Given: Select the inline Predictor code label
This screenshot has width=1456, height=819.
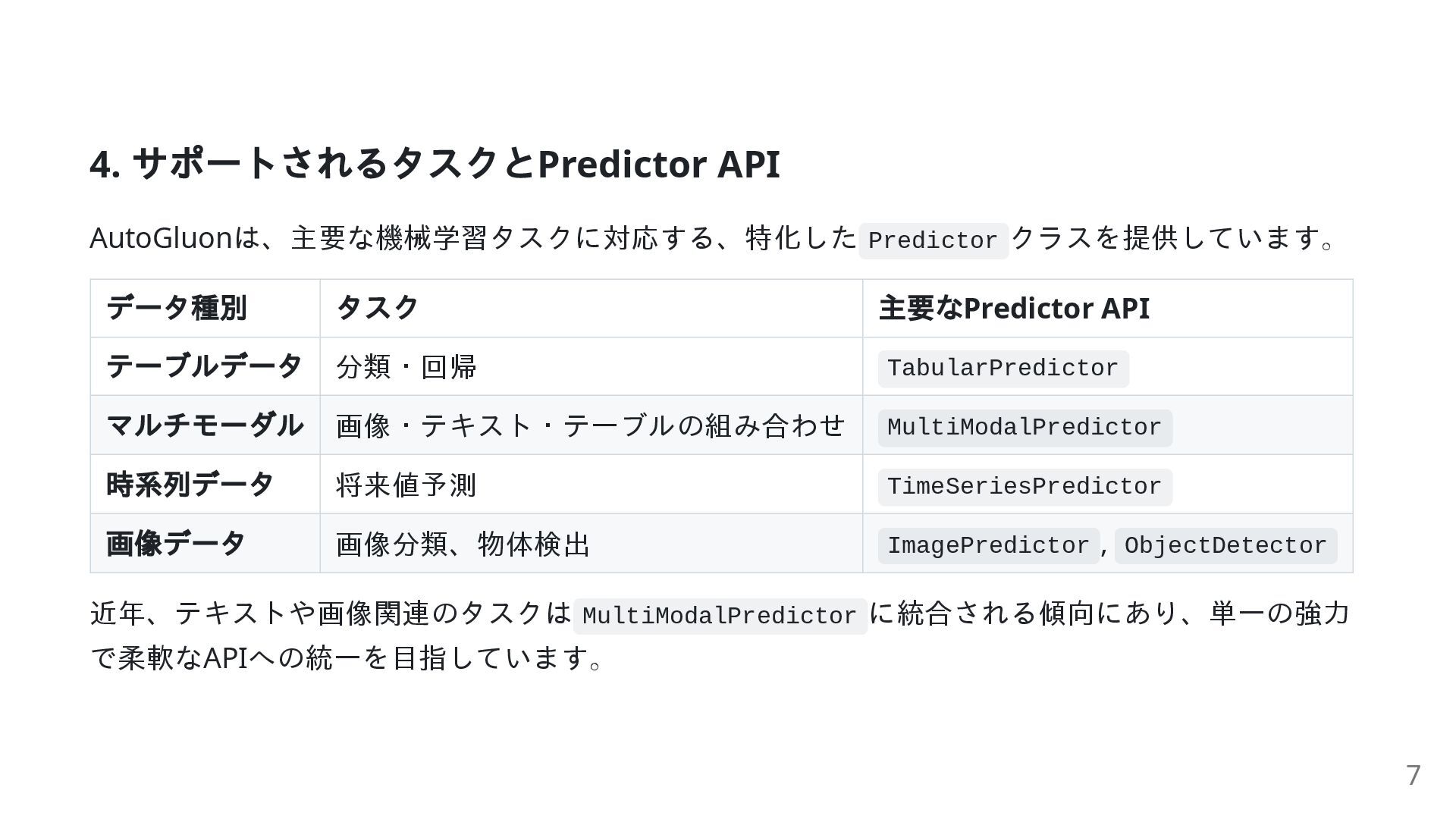Looking at the screenshot, I should coord(933,241).
